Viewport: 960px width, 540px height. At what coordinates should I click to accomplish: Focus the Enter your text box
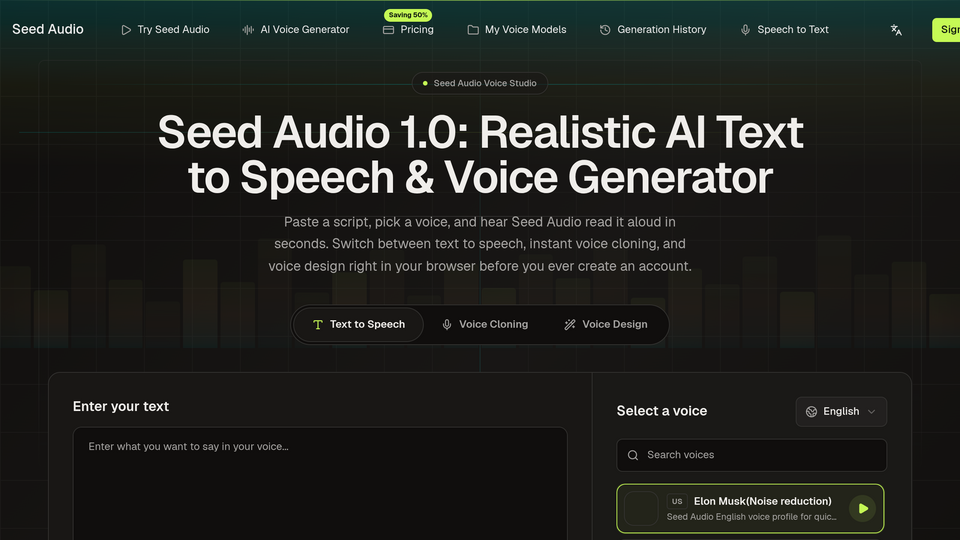coord(320,484)
